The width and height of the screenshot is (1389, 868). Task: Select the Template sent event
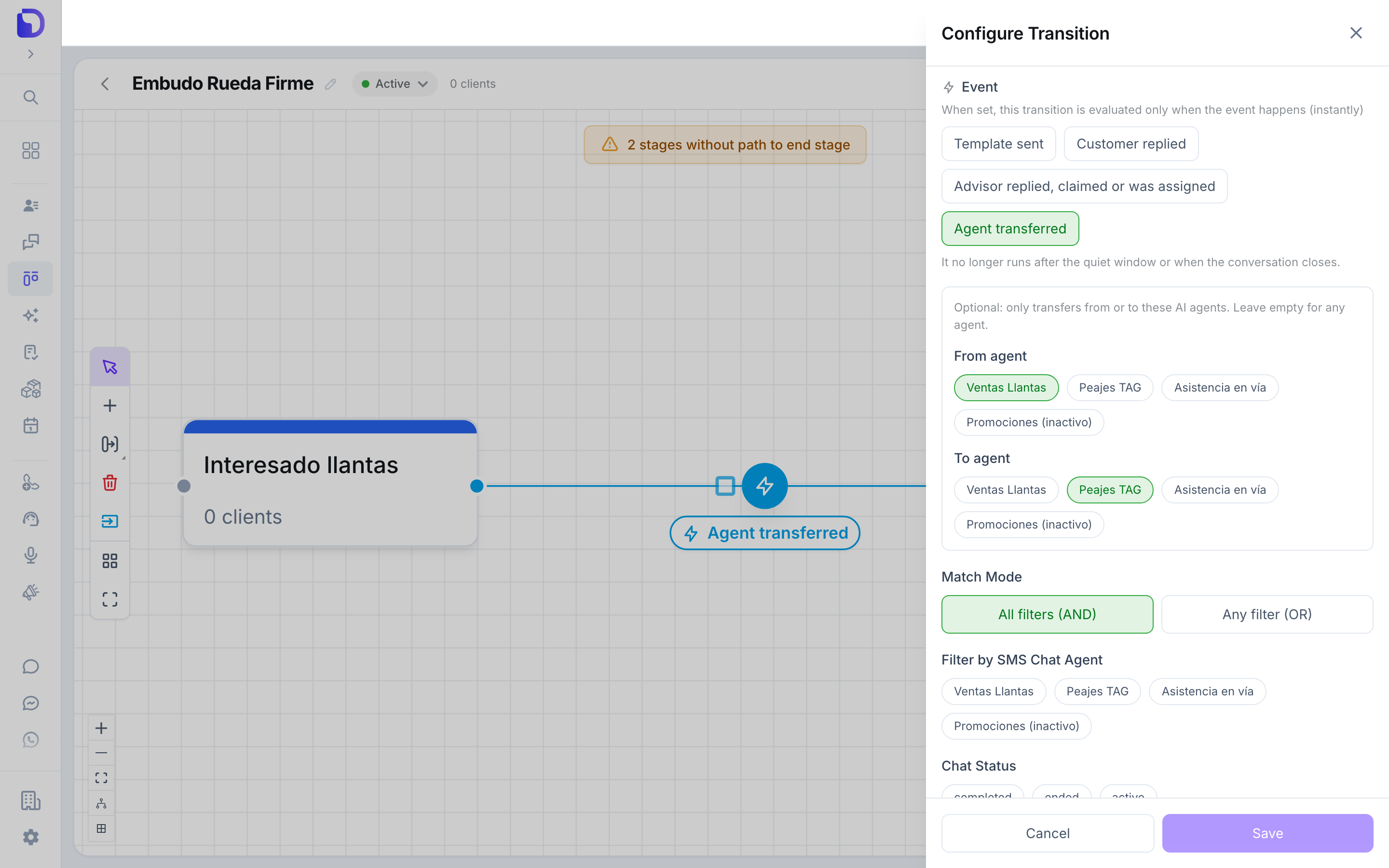(998, 144)
